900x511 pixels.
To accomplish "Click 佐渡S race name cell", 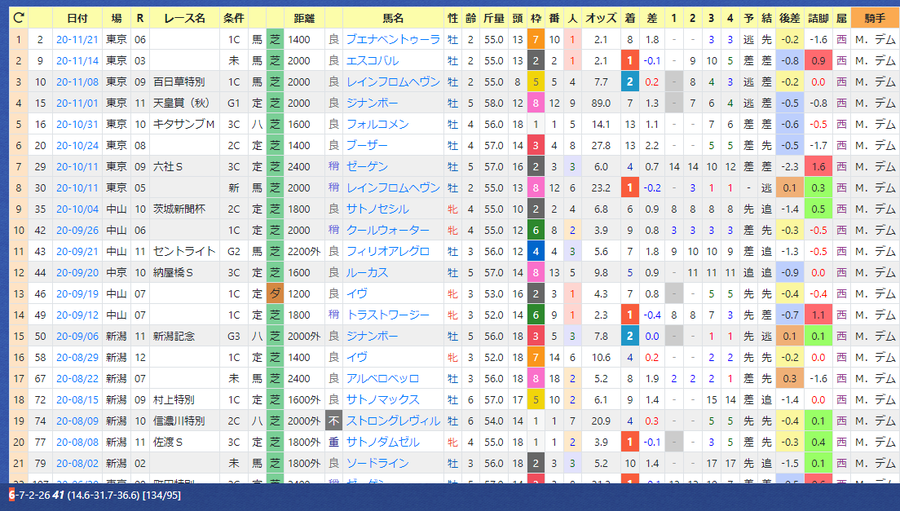I will click(x=184, y=443).
